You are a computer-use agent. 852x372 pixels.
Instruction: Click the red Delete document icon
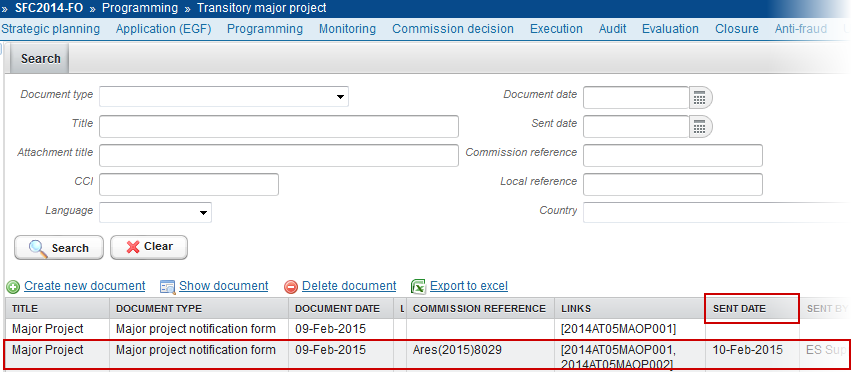click(291, 287)
